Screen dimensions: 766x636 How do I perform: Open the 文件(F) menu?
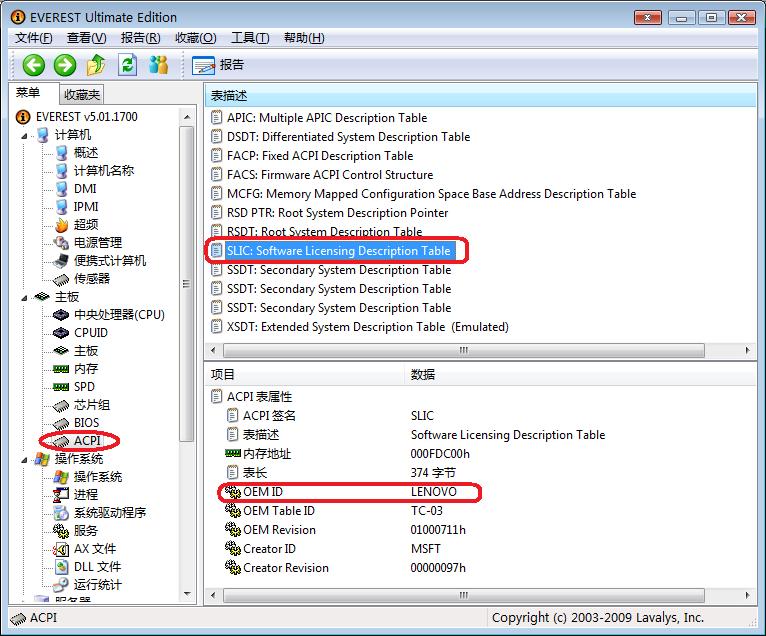click(34, 38)
